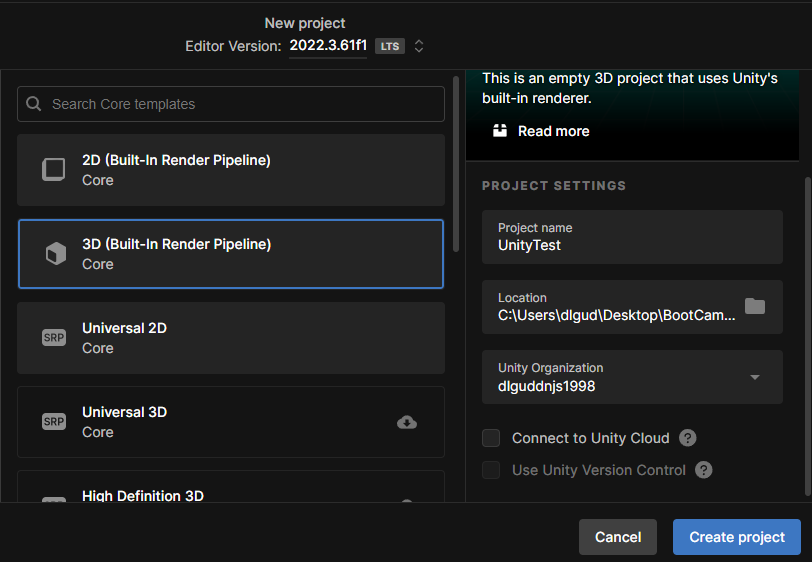Image resolution: width=812 pixels, height=562 pixels.
Task: Click the 2D Built-In template square icon
Action: coord(54,170)
